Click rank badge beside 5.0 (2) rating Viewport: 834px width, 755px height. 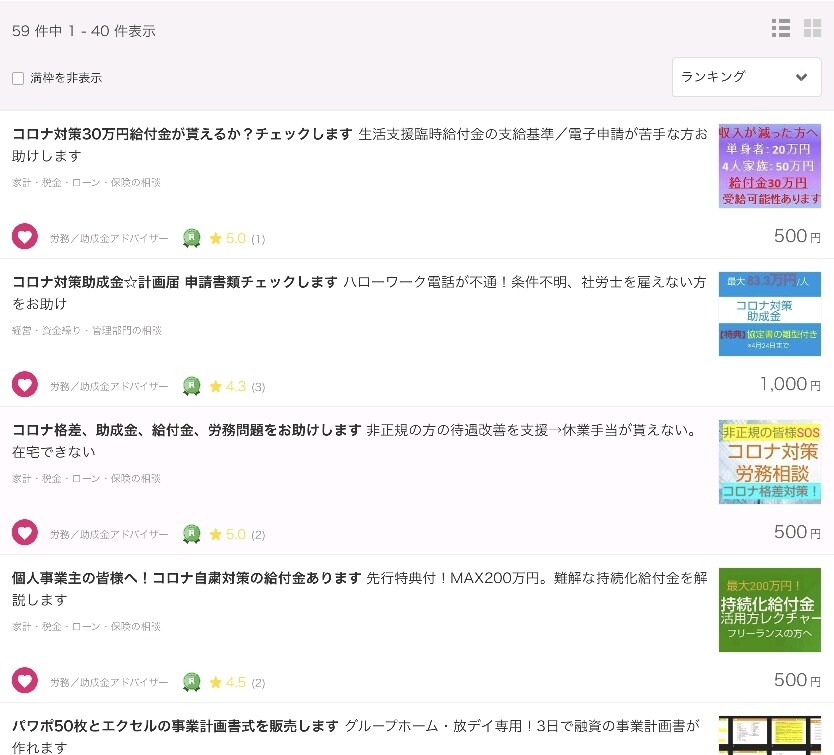(x=191, y=534)
